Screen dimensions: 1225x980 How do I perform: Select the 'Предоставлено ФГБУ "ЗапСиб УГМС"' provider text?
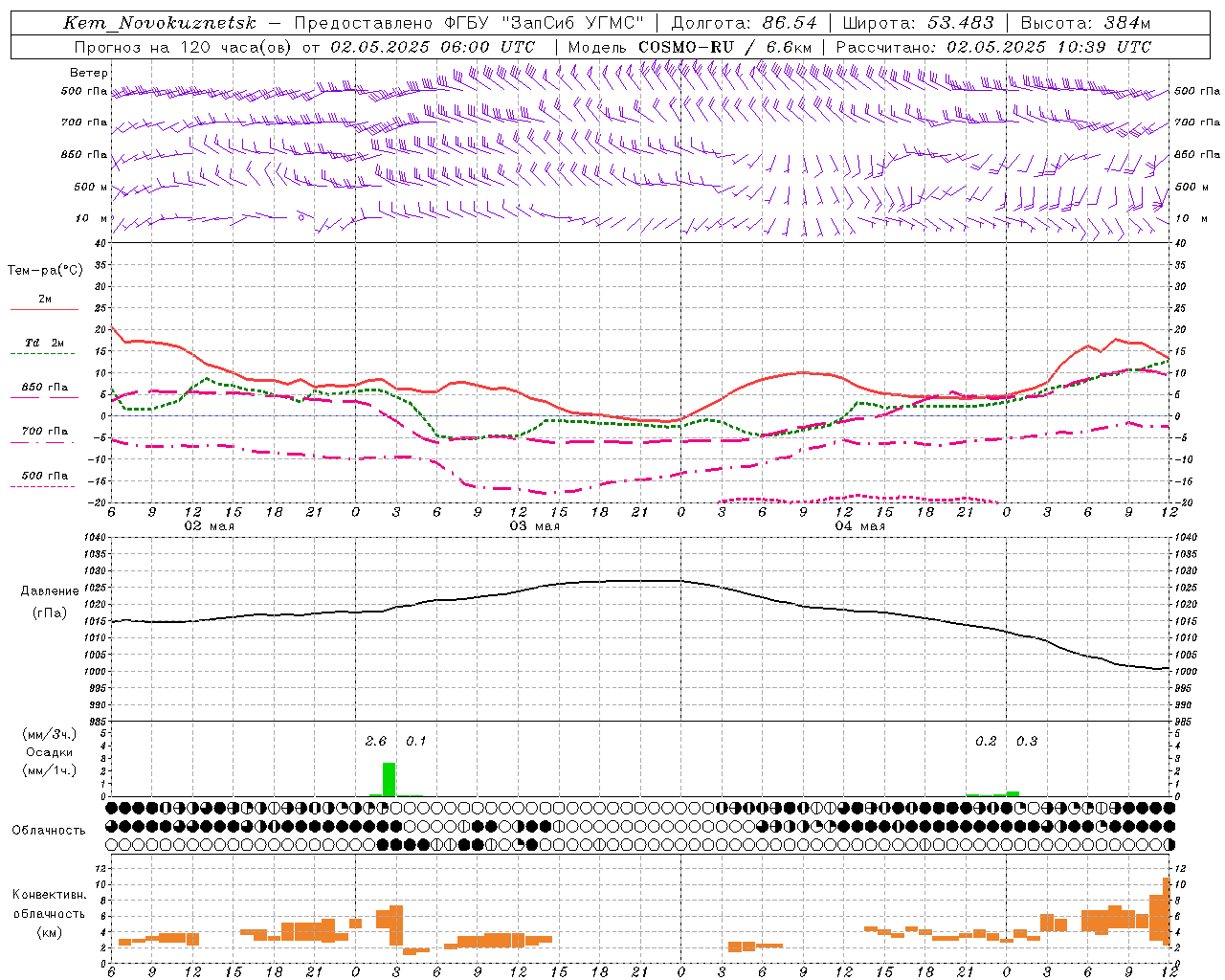[469, 23]
